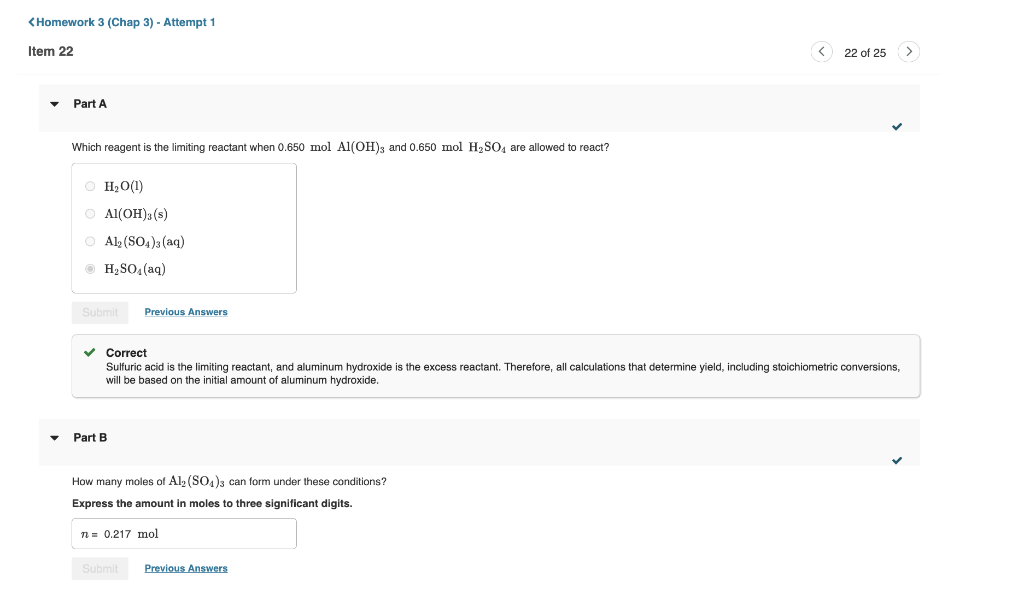
Task: Open the next item with the right arrow
Action: point(909,51)
